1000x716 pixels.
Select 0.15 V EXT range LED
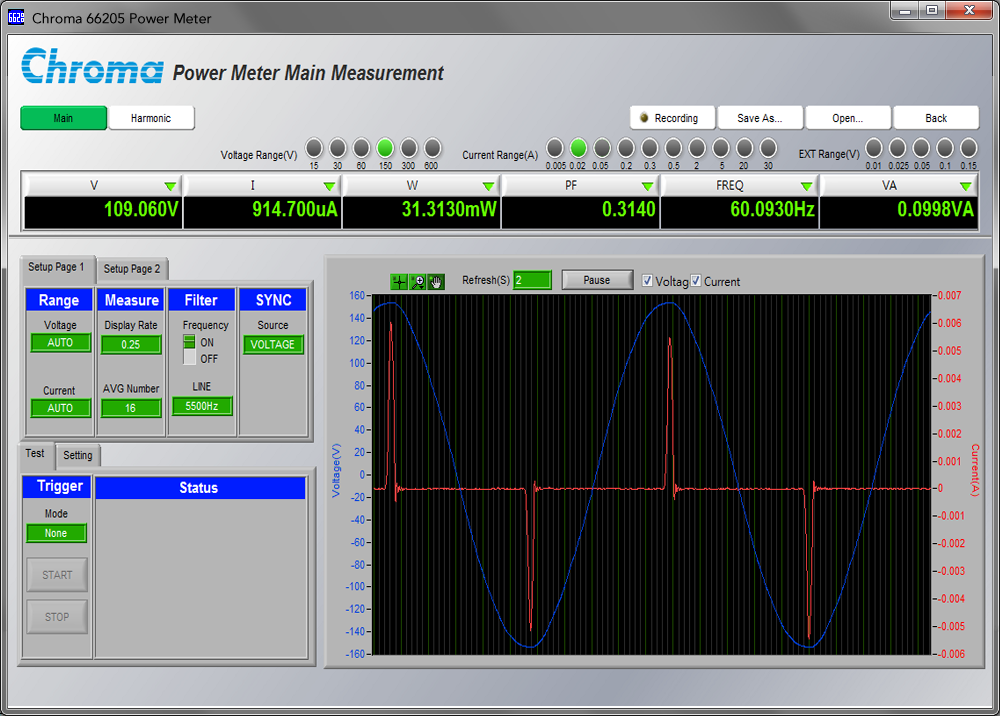969,148
